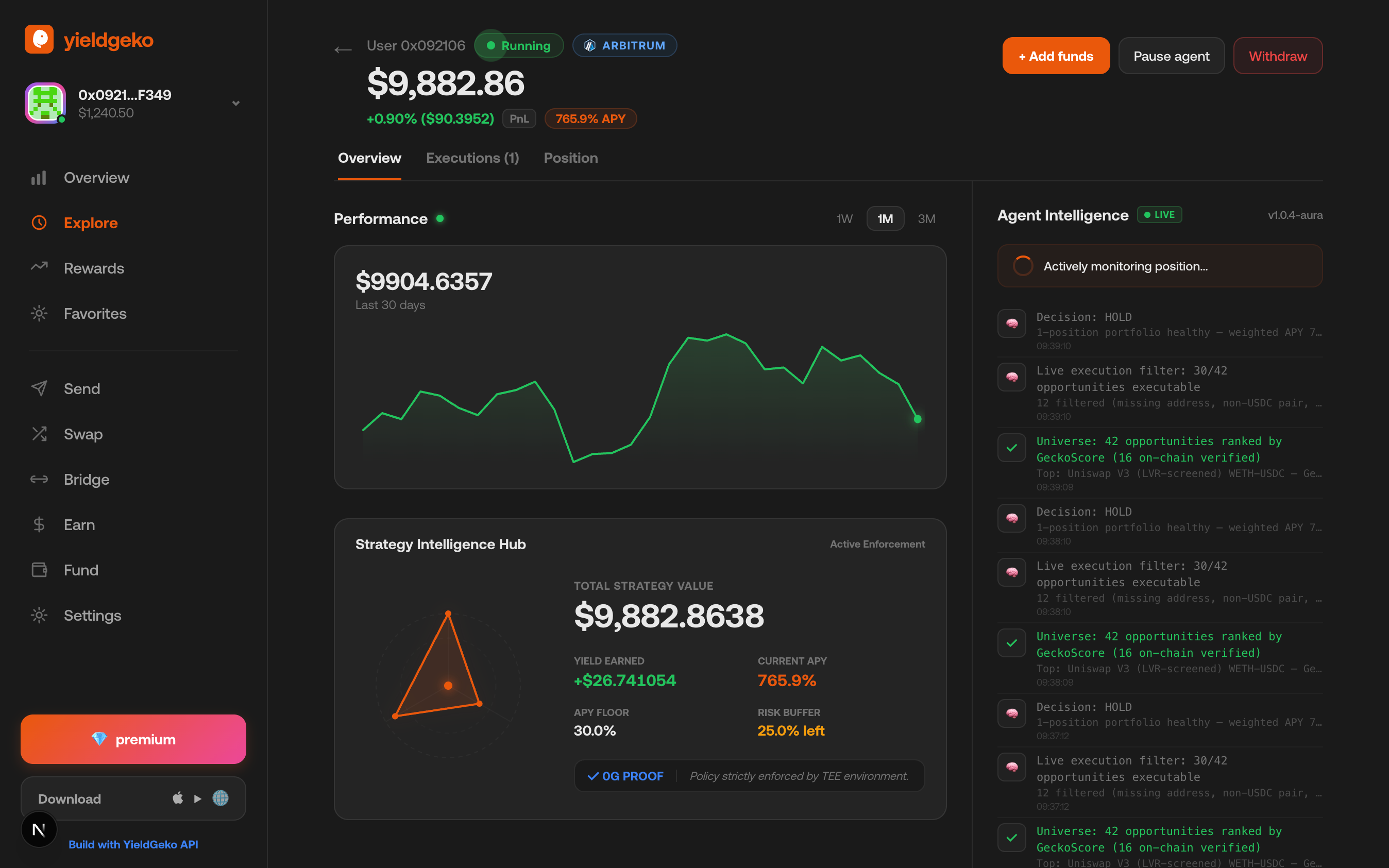Click the Bridge arrows icon
This screenshot has height=868, width=1389.
(x=39, y=480)
